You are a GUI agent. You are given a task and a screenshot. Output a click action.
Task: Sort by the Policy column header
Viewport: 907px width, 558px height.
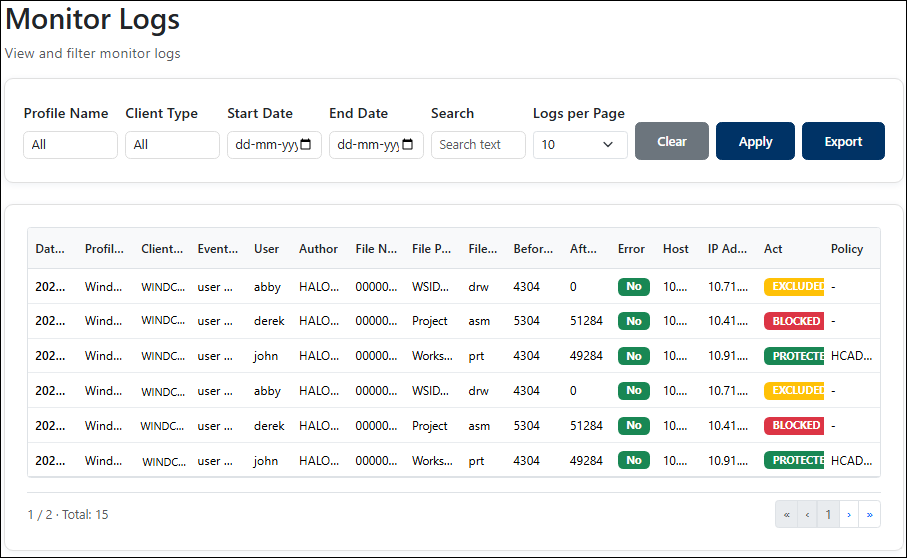pyautogui.click(x=847, y=249)
